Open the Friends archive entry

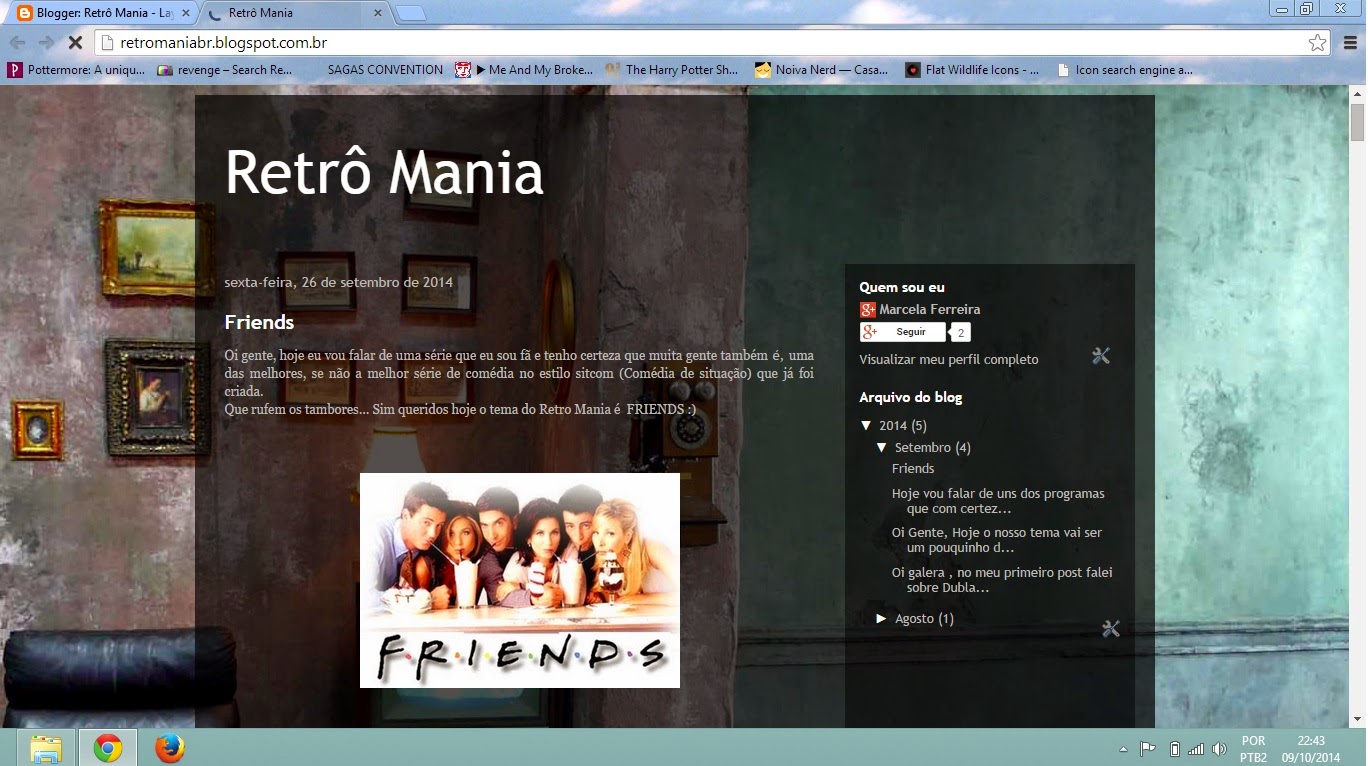[913, 468]
